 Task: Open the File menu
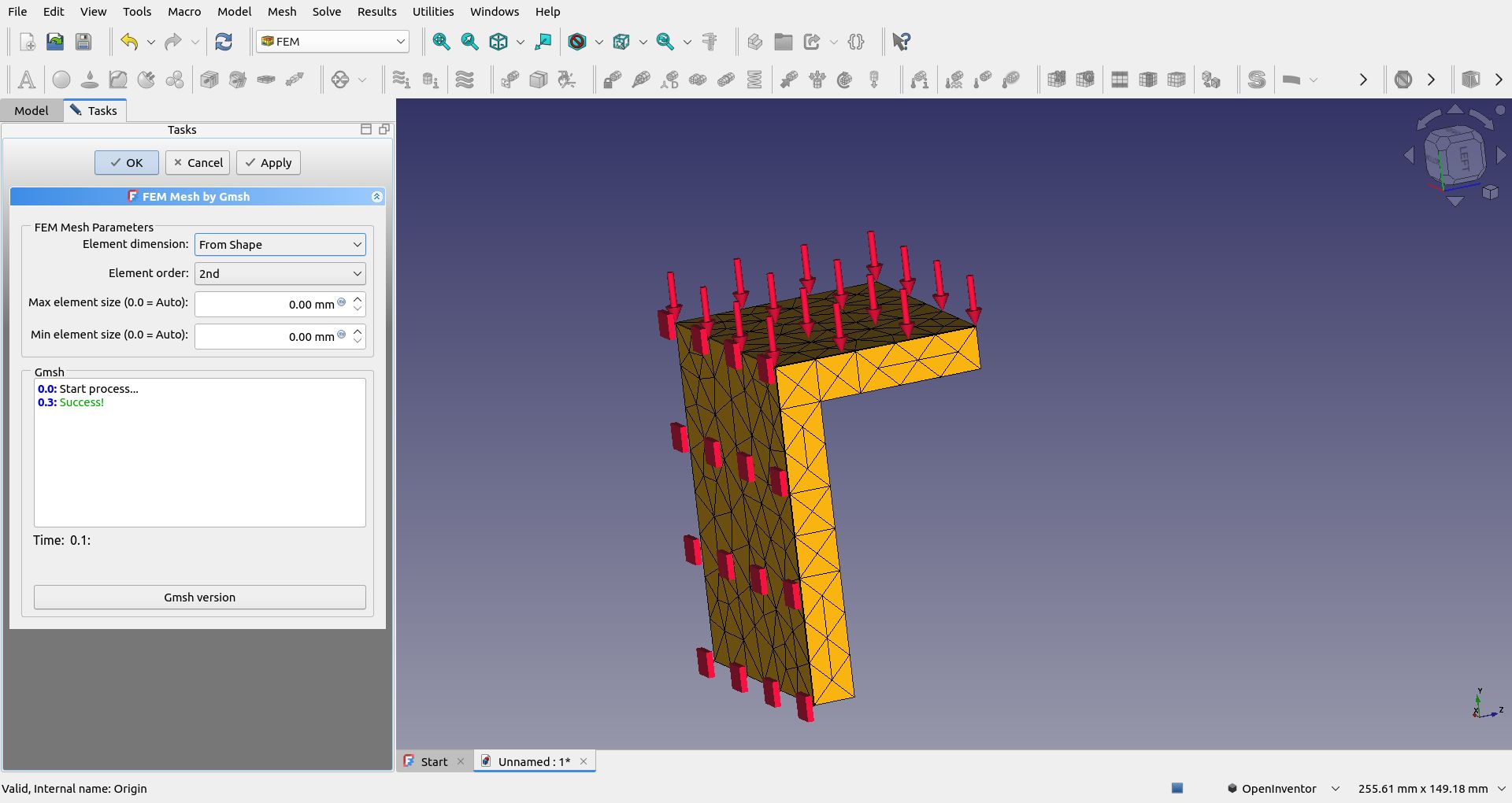17,12
